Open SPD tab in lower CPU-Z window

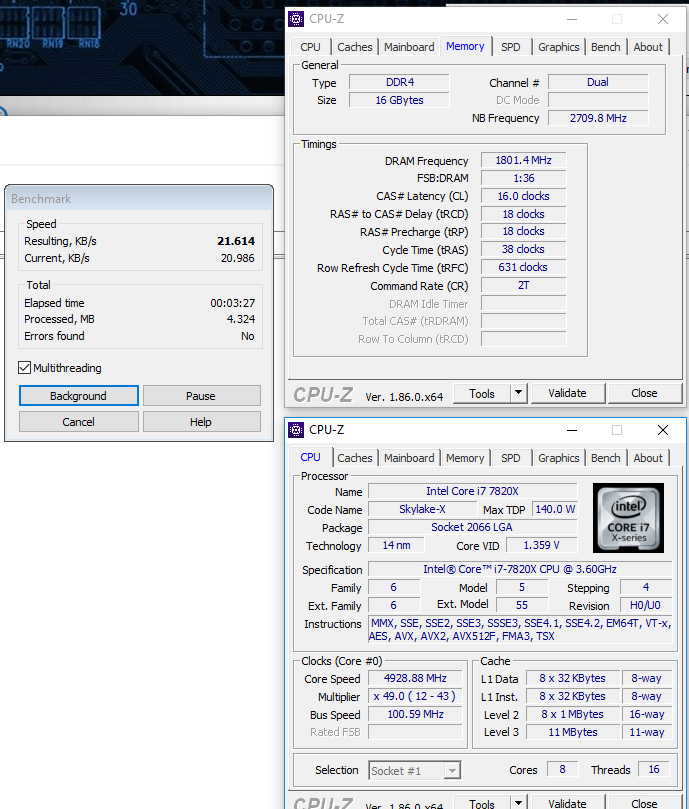(x=511, y=458)
